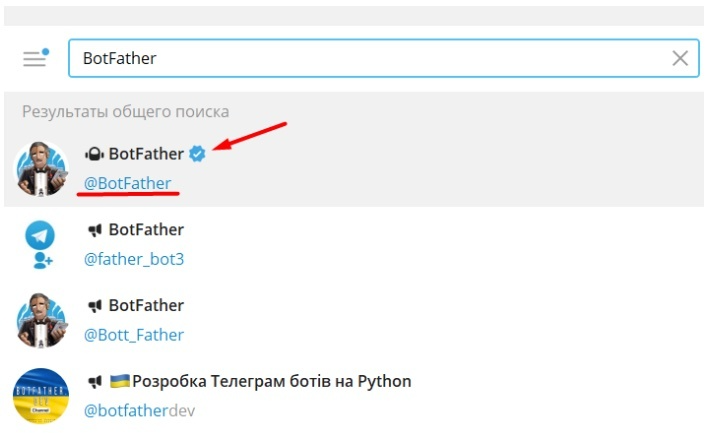
Task: Click the Ukrainian flag channel avatar
Action: point(41,398)
